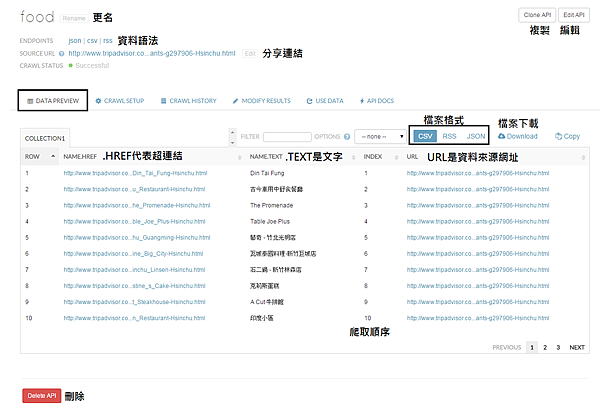Screen dimensions: 600x409
Task: Click the NEXT pagination link
Action: point(577,347)
